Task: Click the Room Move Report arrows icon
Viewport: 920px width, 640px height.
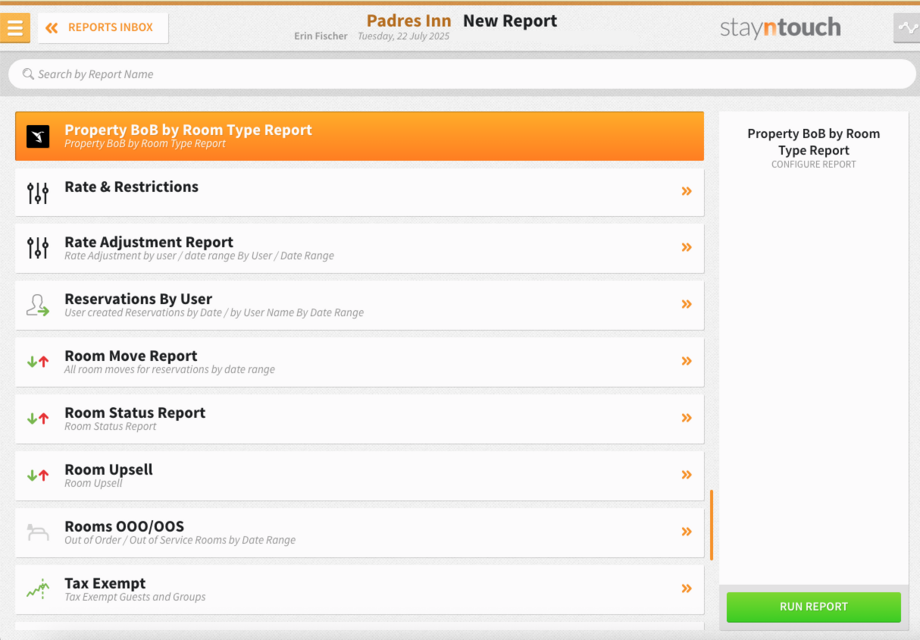Action: coord(38,362)
